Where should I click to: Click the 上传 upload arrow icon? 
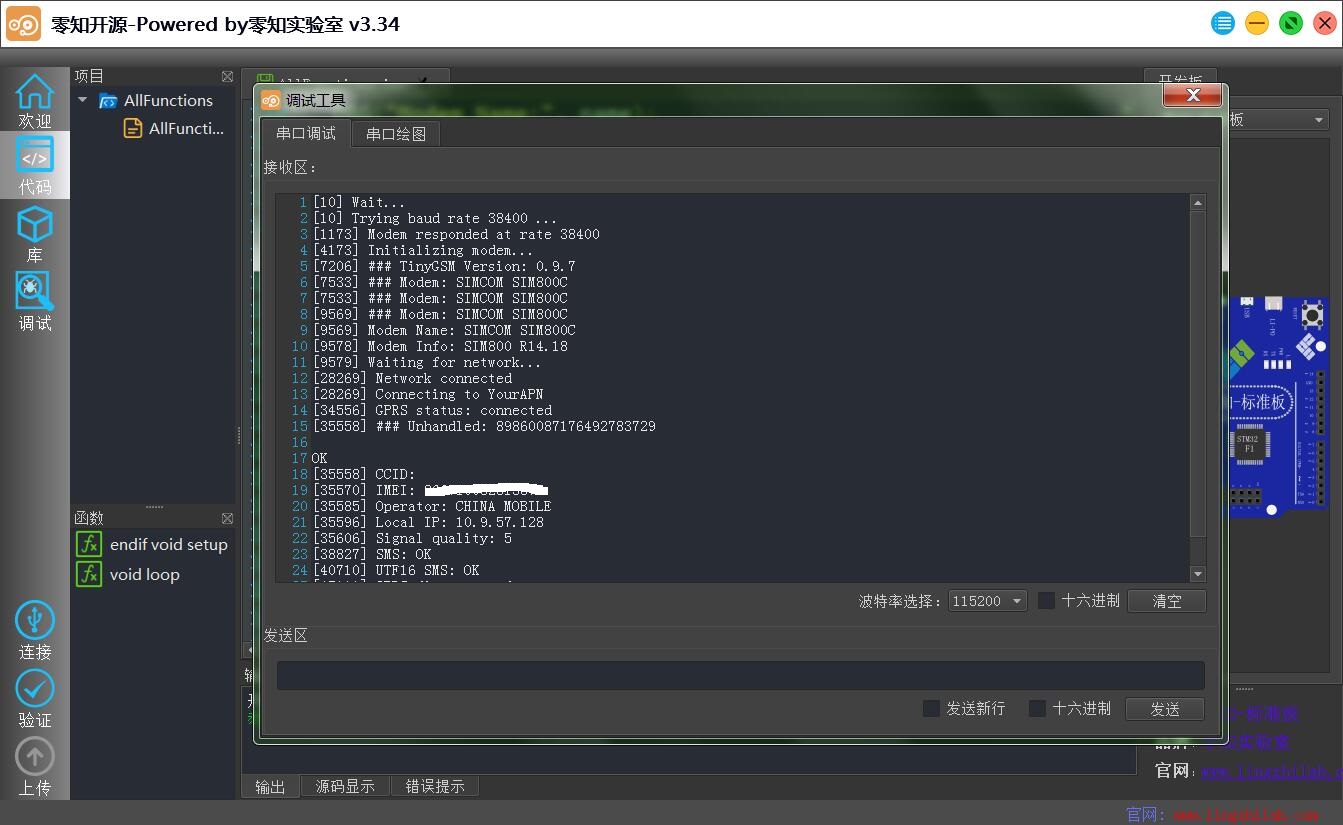(x=35, y=766)
